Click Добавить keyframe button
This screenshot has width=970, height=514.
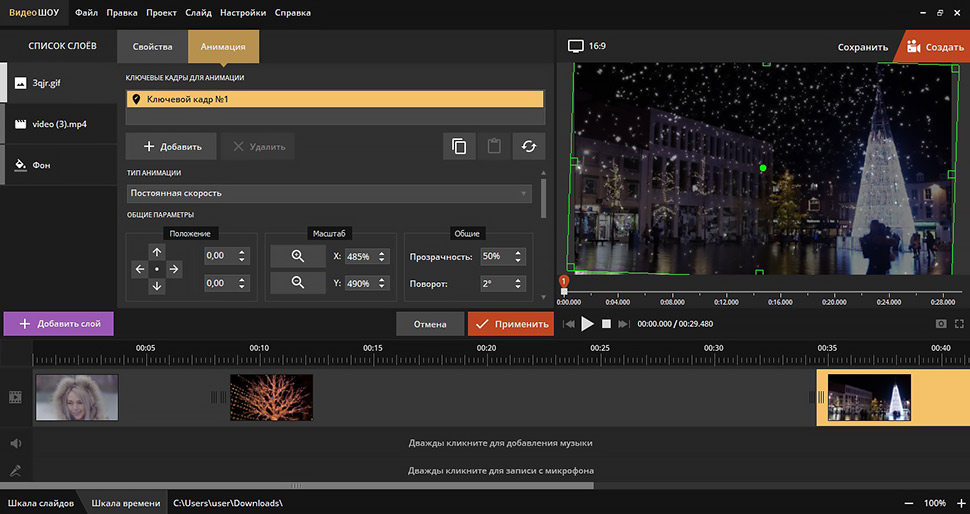[171, 147]
